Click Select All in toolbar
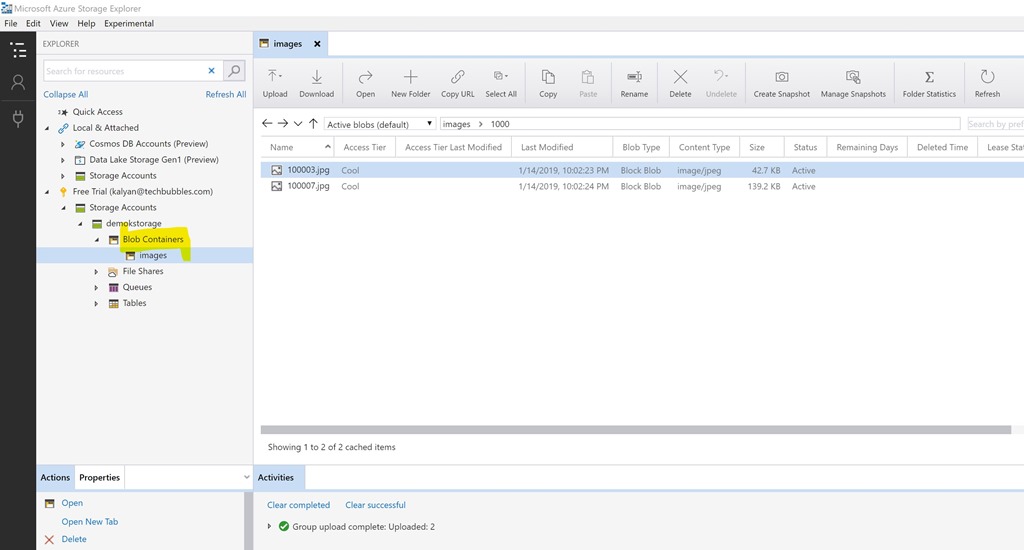This screenshot has height=550, width=1024. click(x=501, y=84)
